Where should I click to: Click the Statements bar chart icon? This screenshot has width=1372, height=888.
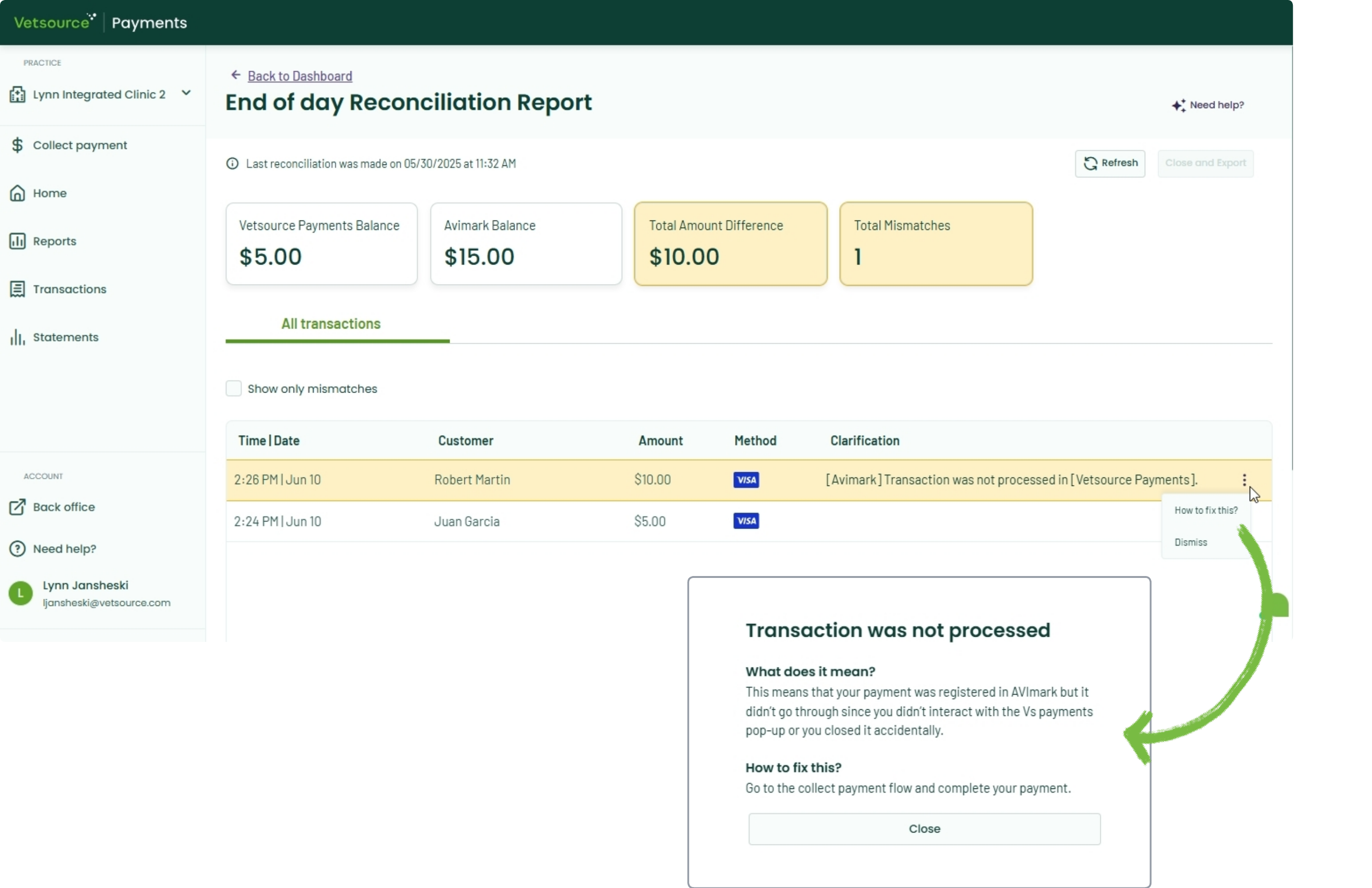(17, 337)
